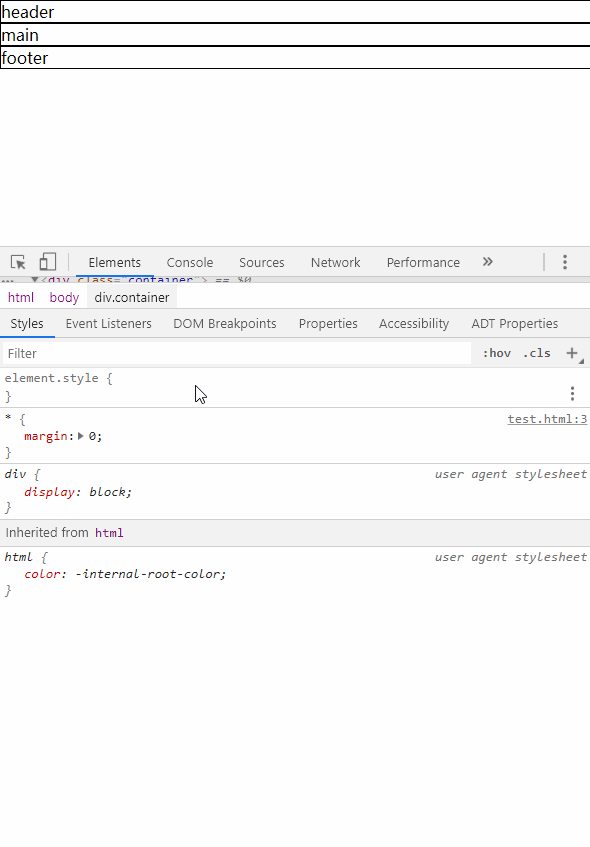590x847 pixels.
Task: Open the Event Listeners sub-tab
Action: tap(109, 324)
